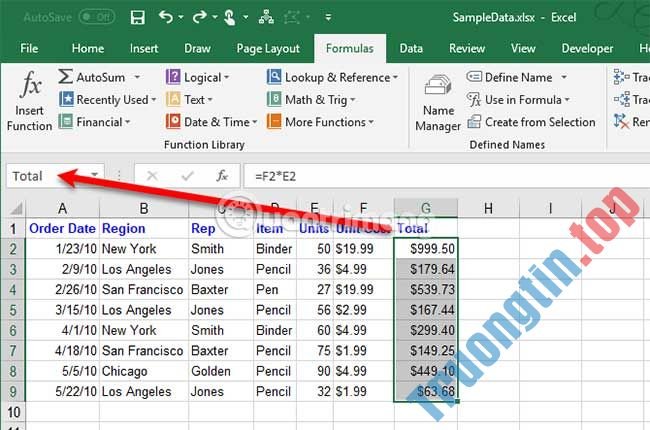Click the Name Box showing Total
Image resolution: width=650 pixels, height=430 pixels.
47,176
